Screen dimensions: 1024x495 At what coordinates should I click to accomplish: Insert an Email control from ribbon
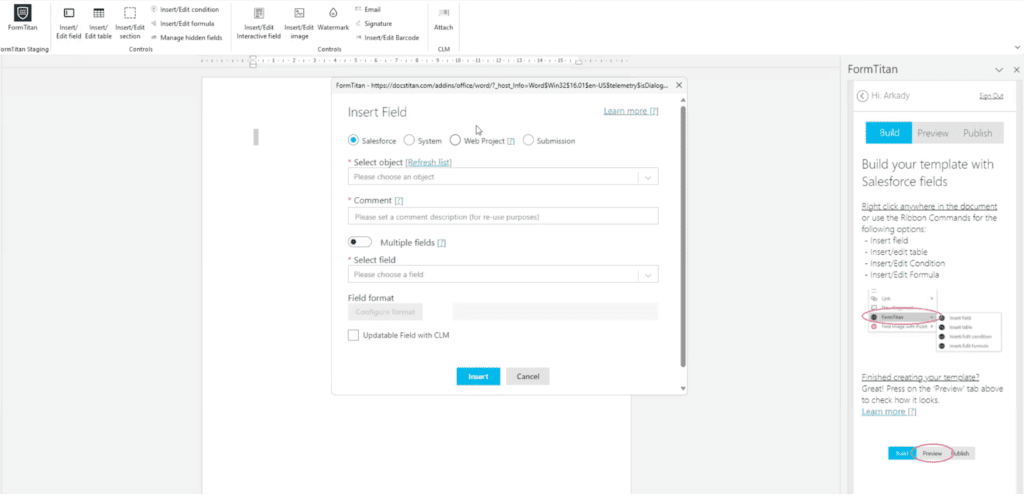[368, 9]
